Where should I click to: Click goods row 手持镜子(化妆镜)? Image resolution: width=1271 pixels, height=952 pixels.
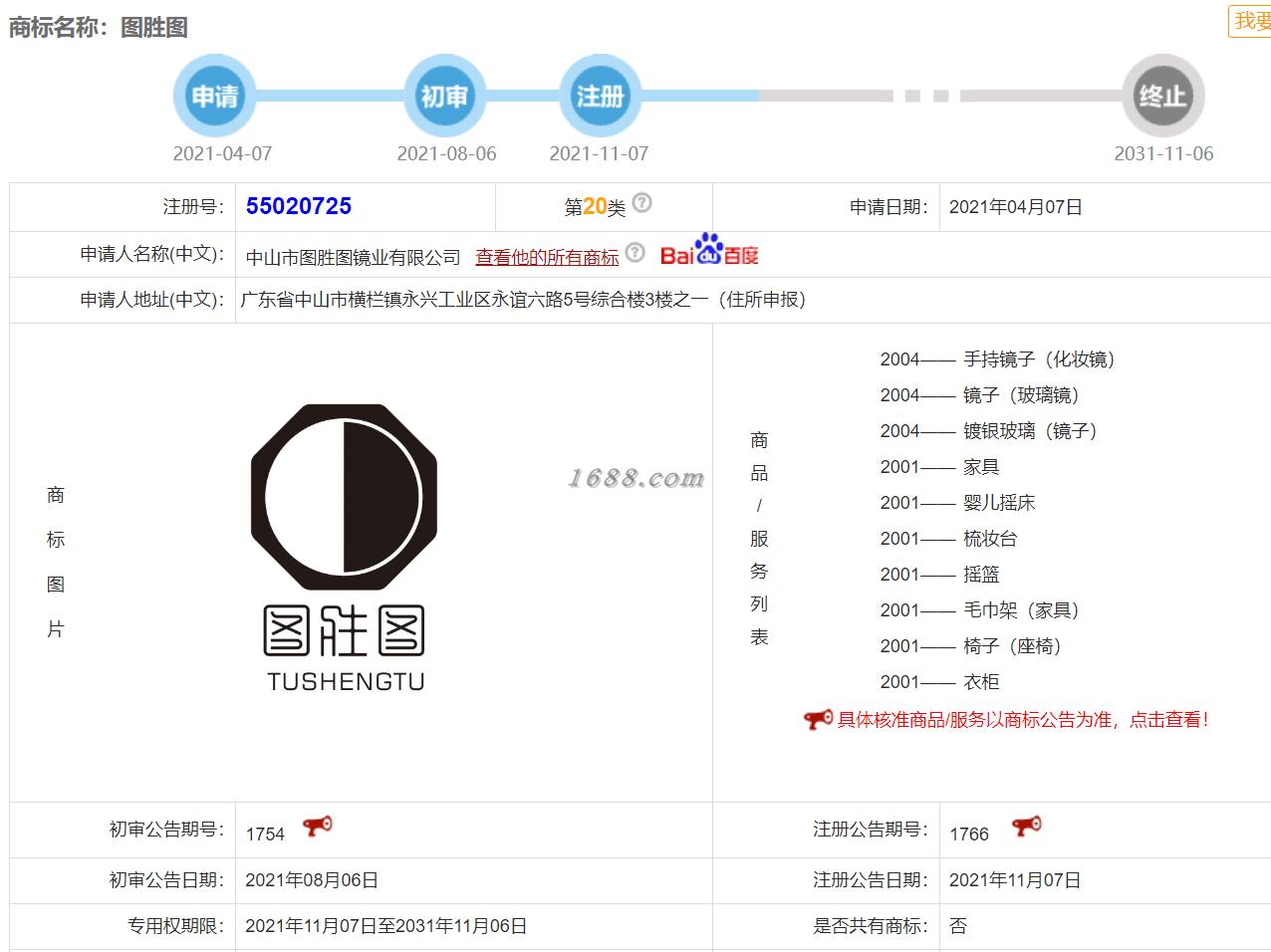(997, 359)
